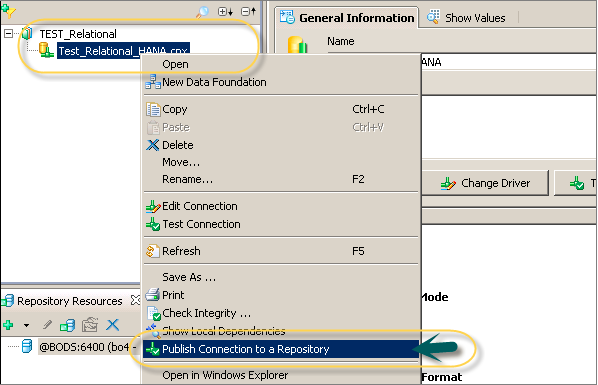Click the expand-all tree icon

coord(225,12)
